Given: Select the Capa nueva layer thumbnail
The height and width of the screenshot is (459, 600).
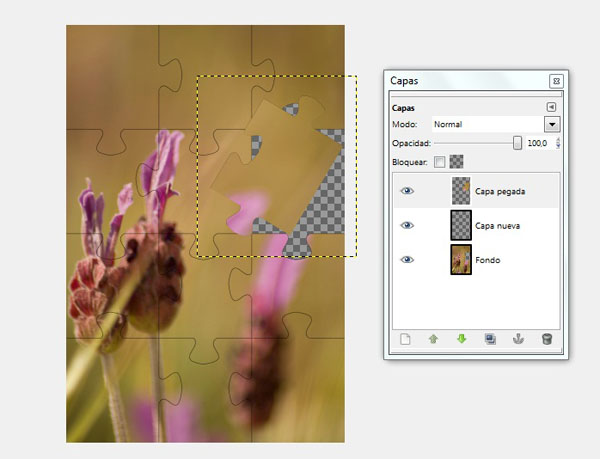Looking at the screenshot, I should pyautogui.click(x=461, y=225).
